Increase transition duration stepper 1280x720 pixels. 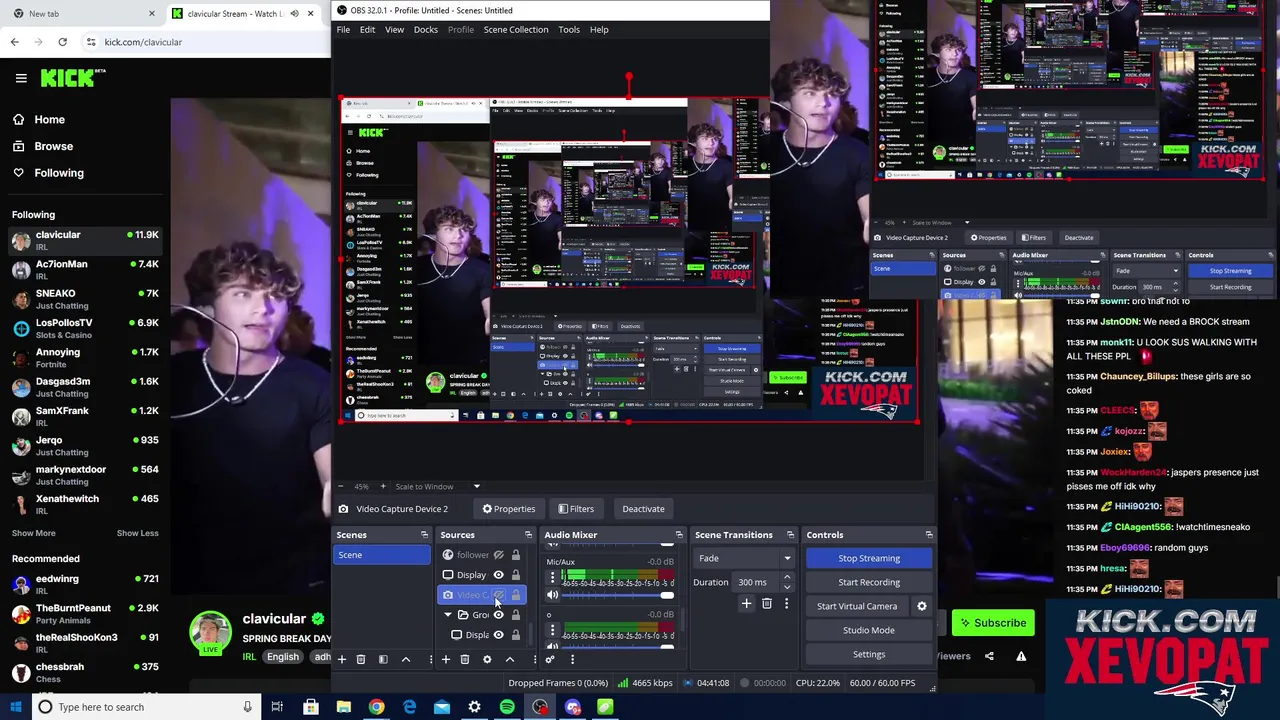tap(786, 578)
